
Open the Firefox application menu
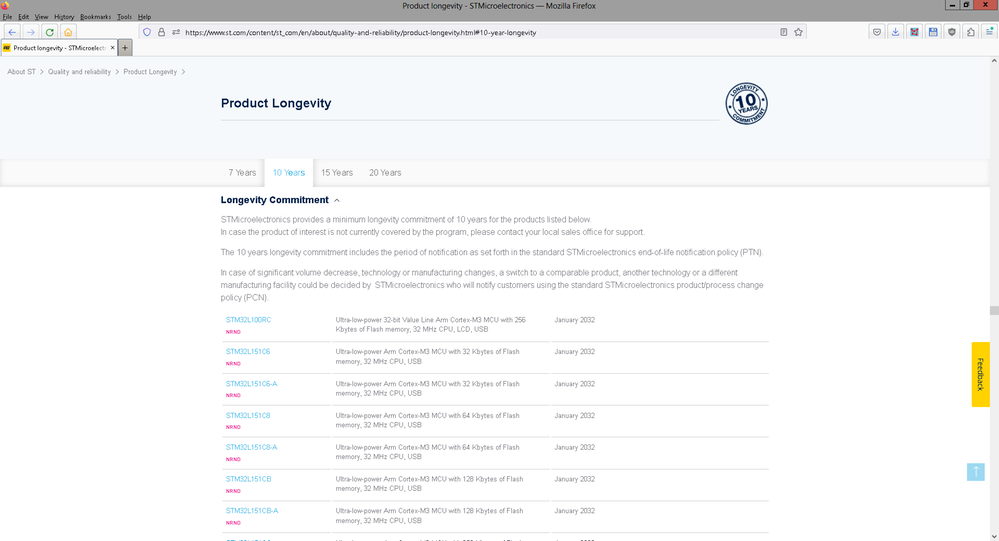tap(989, 32)
